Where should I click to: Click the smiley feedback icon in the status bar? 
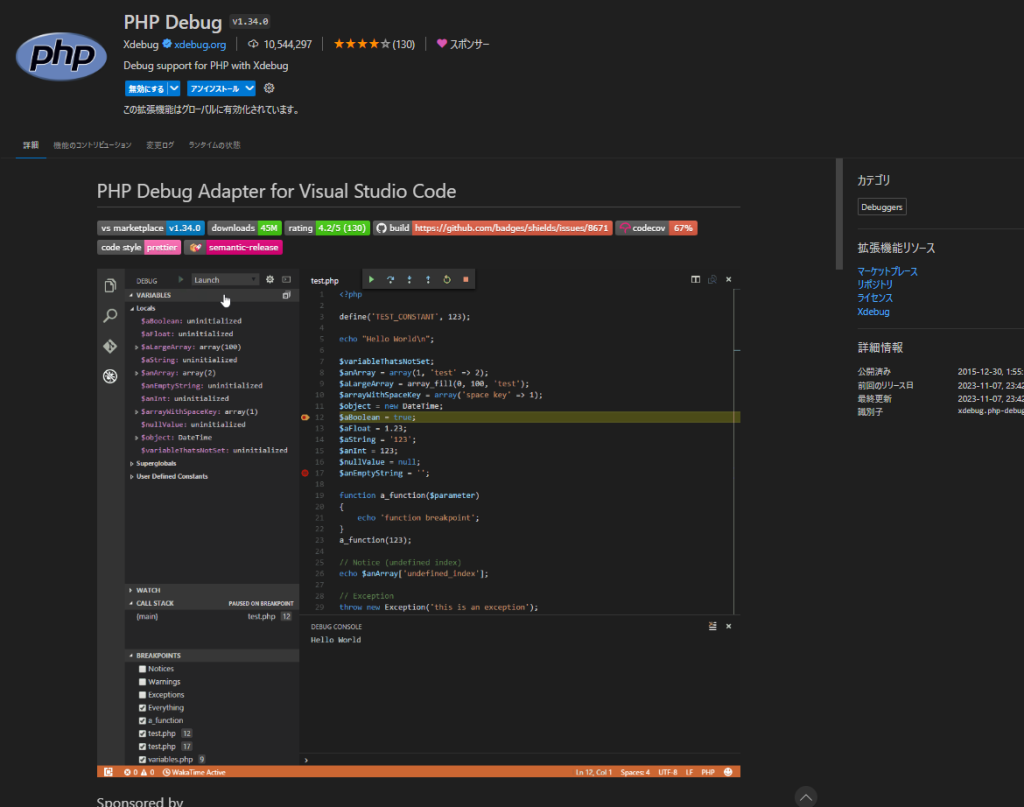[x=728, y=772]
